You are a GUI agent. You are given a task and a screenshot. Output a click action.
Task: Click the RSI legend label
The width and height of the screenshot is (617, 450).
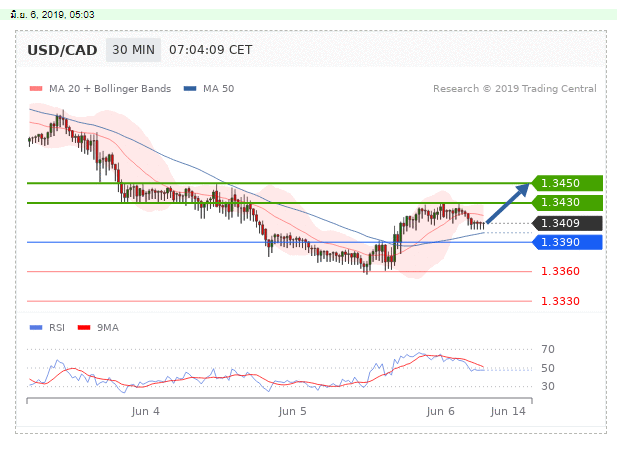tap(57, 327)
